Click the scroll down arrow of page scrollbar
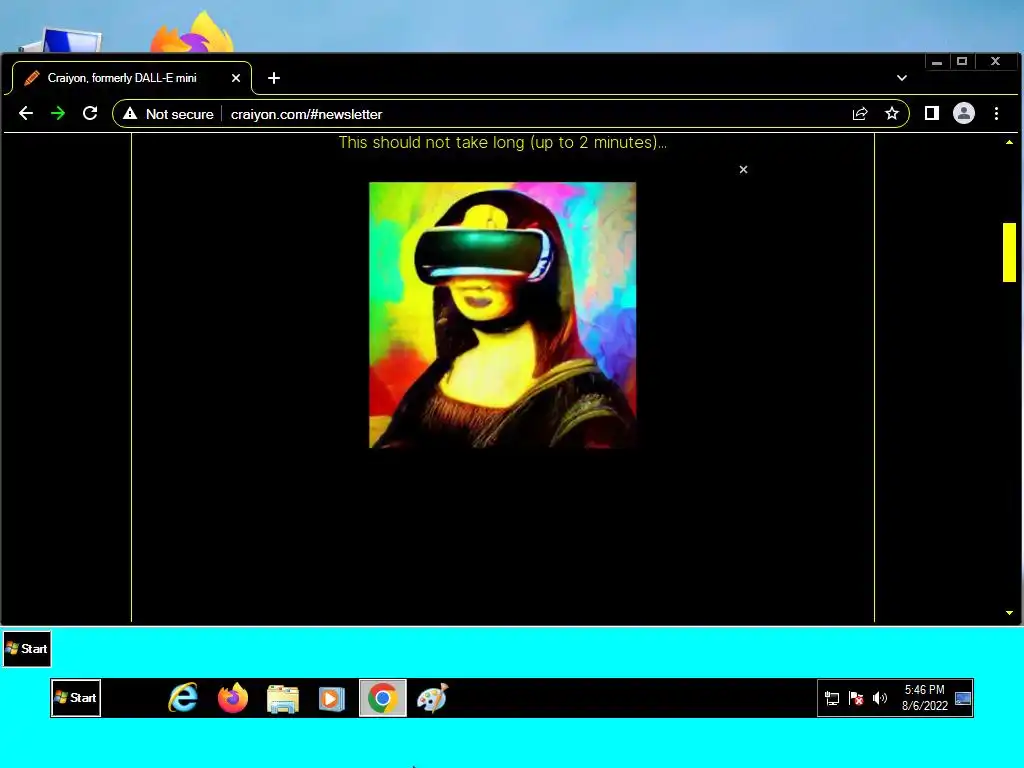Viewport: 1024px width, 768px height. tap(1010, 613)
